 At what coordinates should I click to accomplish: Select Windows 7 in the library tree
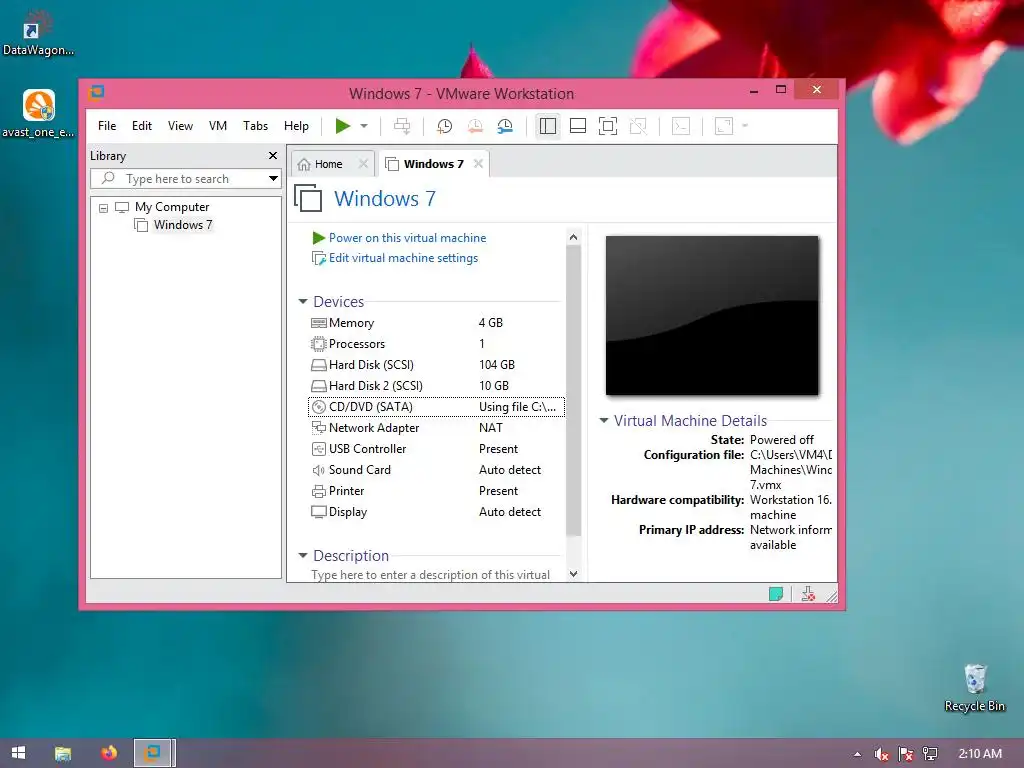(x=183, y=225)
